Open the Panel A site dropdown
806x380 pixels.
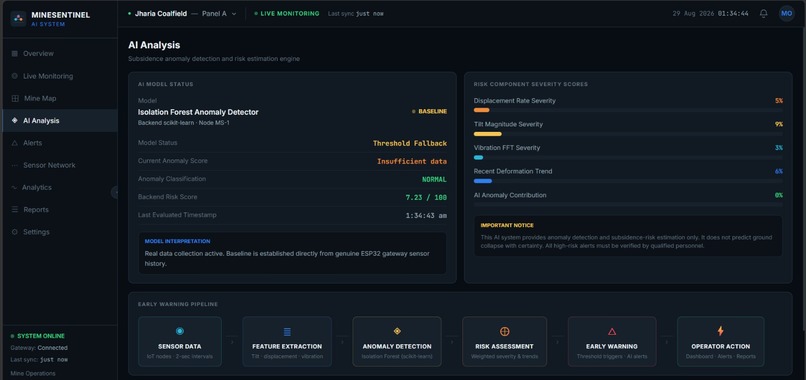tap(218, 14)
